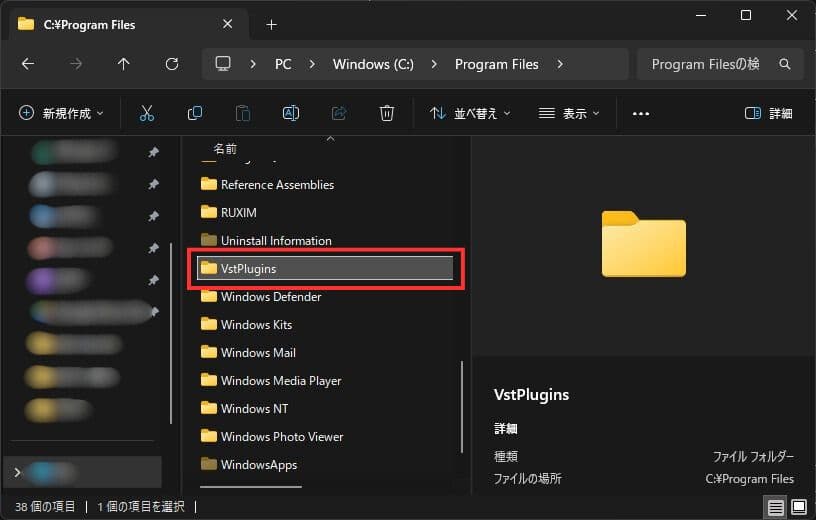Screen dimensions: 816x520
Task: Open the more options ellipsis menu
Action: (641, 113)
